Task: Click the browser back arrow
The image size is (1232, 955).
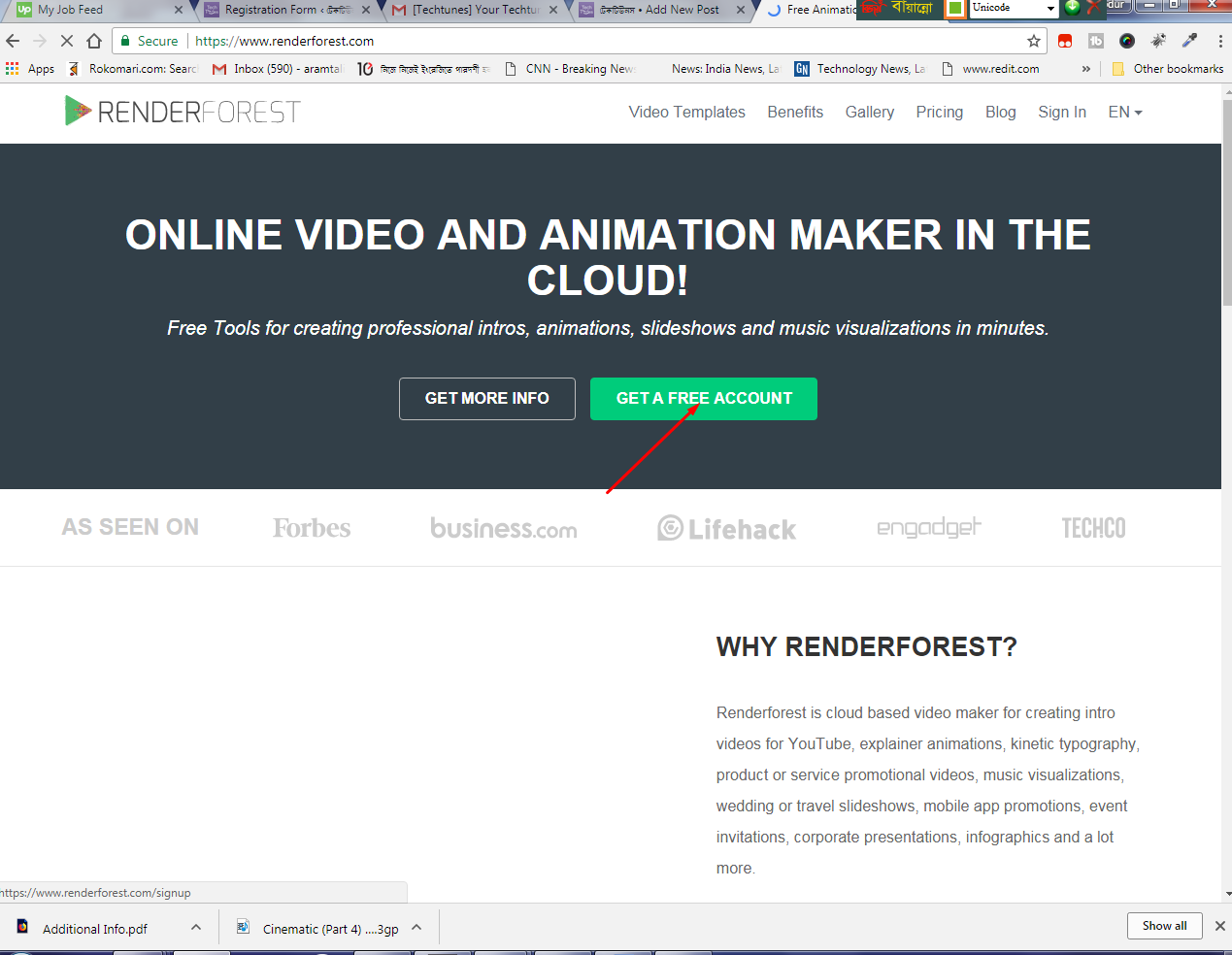Action: 13,41
